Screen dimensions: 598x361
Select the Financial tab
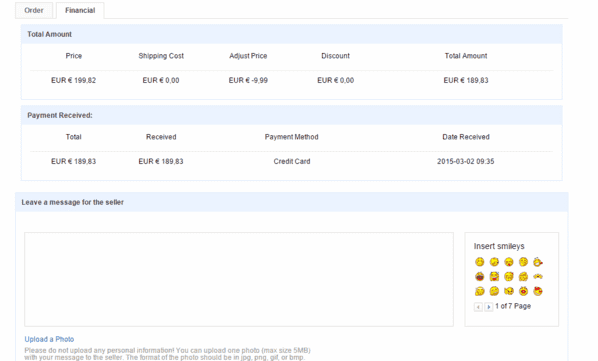click(x=80, y=10)
